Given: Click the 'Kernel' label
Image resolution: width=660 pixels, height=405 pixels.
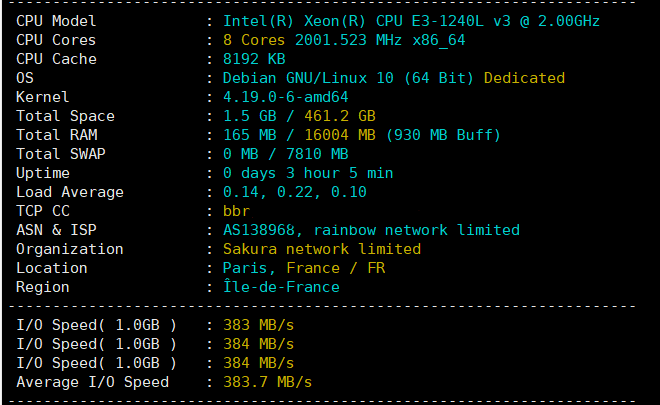Looking at the screenshot, I should [43, 97].
